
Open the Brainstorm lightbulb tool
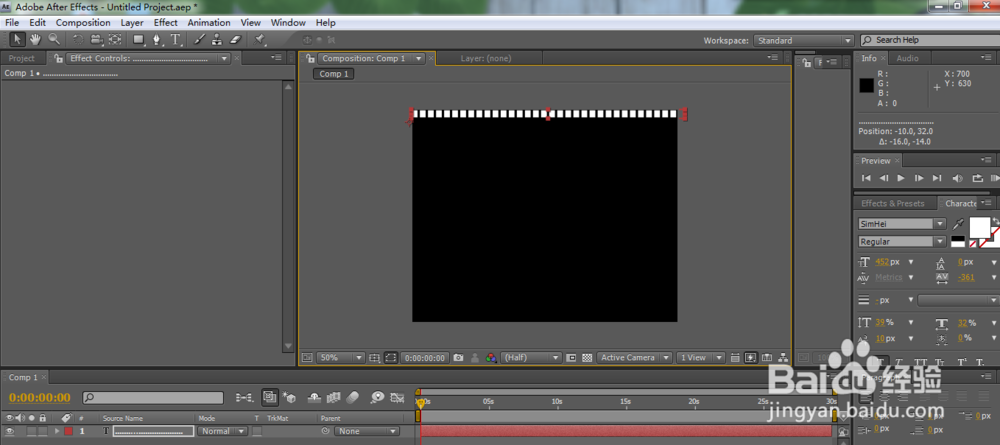[x=377, y=398]
